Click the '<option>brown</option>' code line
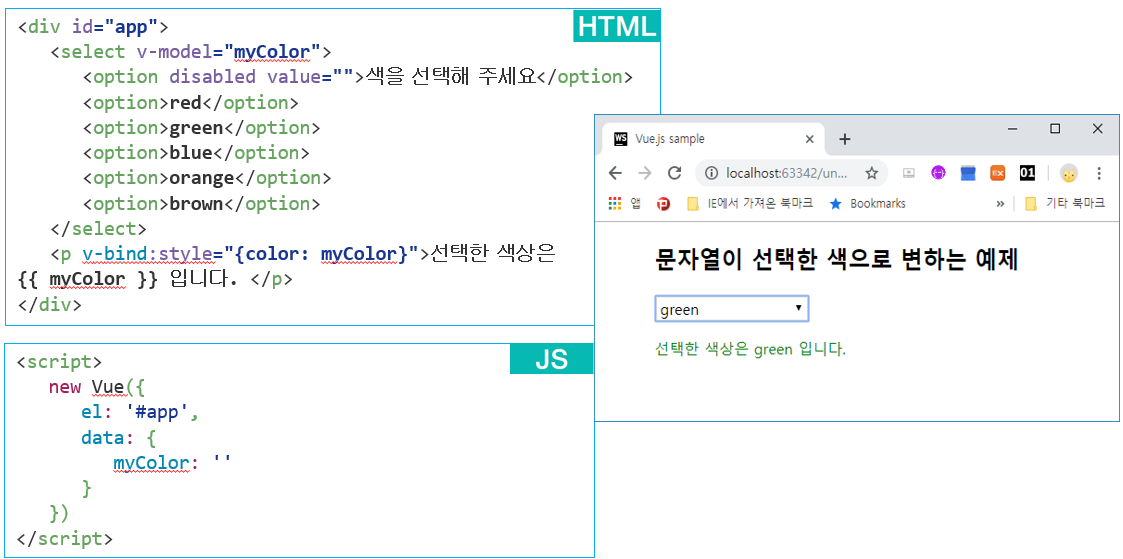 201,203
